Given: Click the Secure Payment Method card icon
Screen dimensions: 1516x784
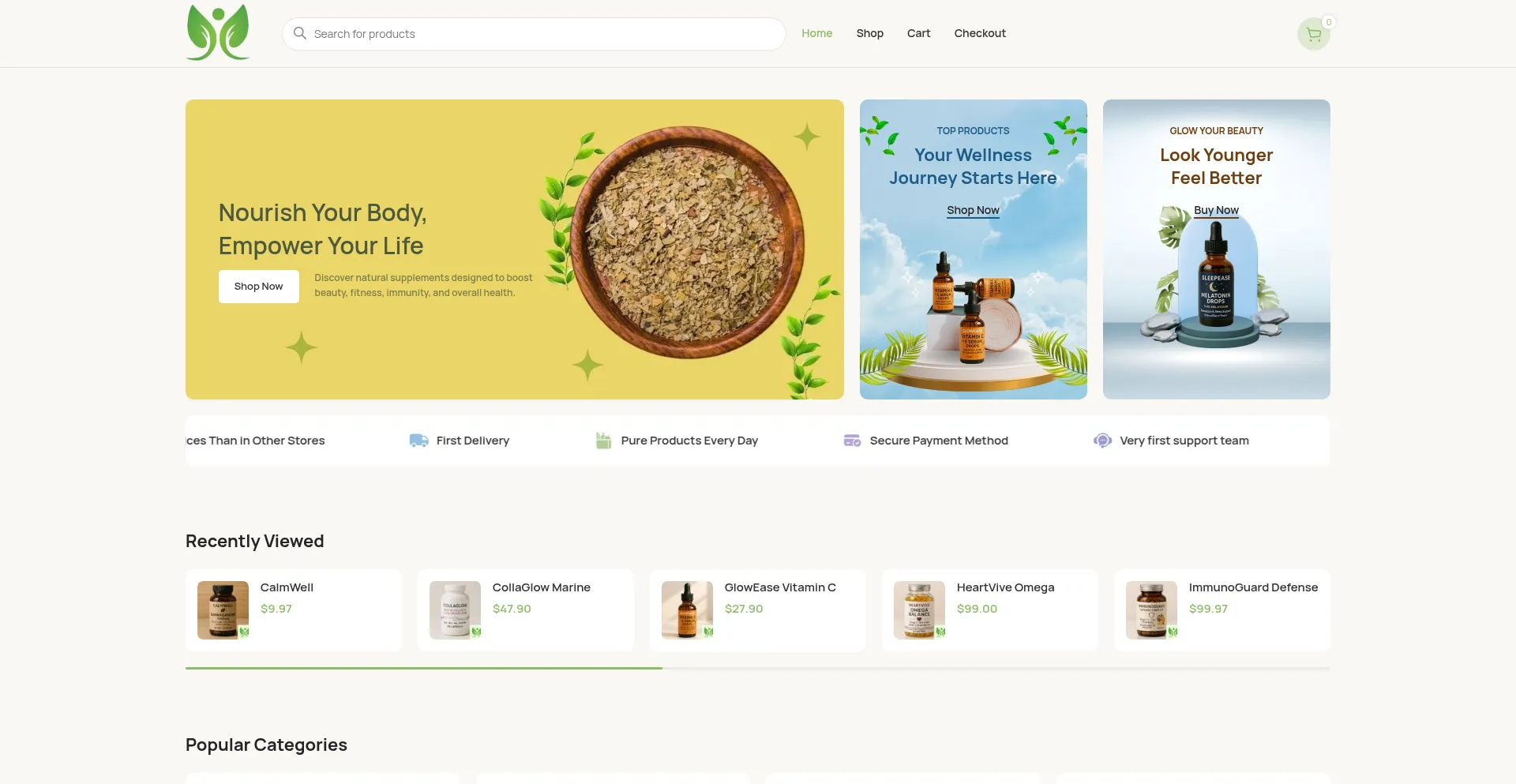Looking at the screenshot, I should (852, 441).
